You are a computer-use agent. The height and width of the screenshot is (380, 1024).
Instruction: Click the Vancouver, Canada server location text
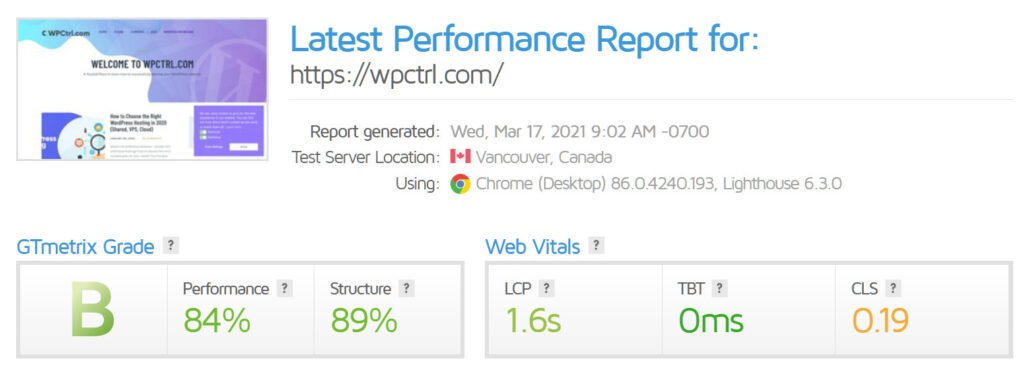tap(544, 157)
